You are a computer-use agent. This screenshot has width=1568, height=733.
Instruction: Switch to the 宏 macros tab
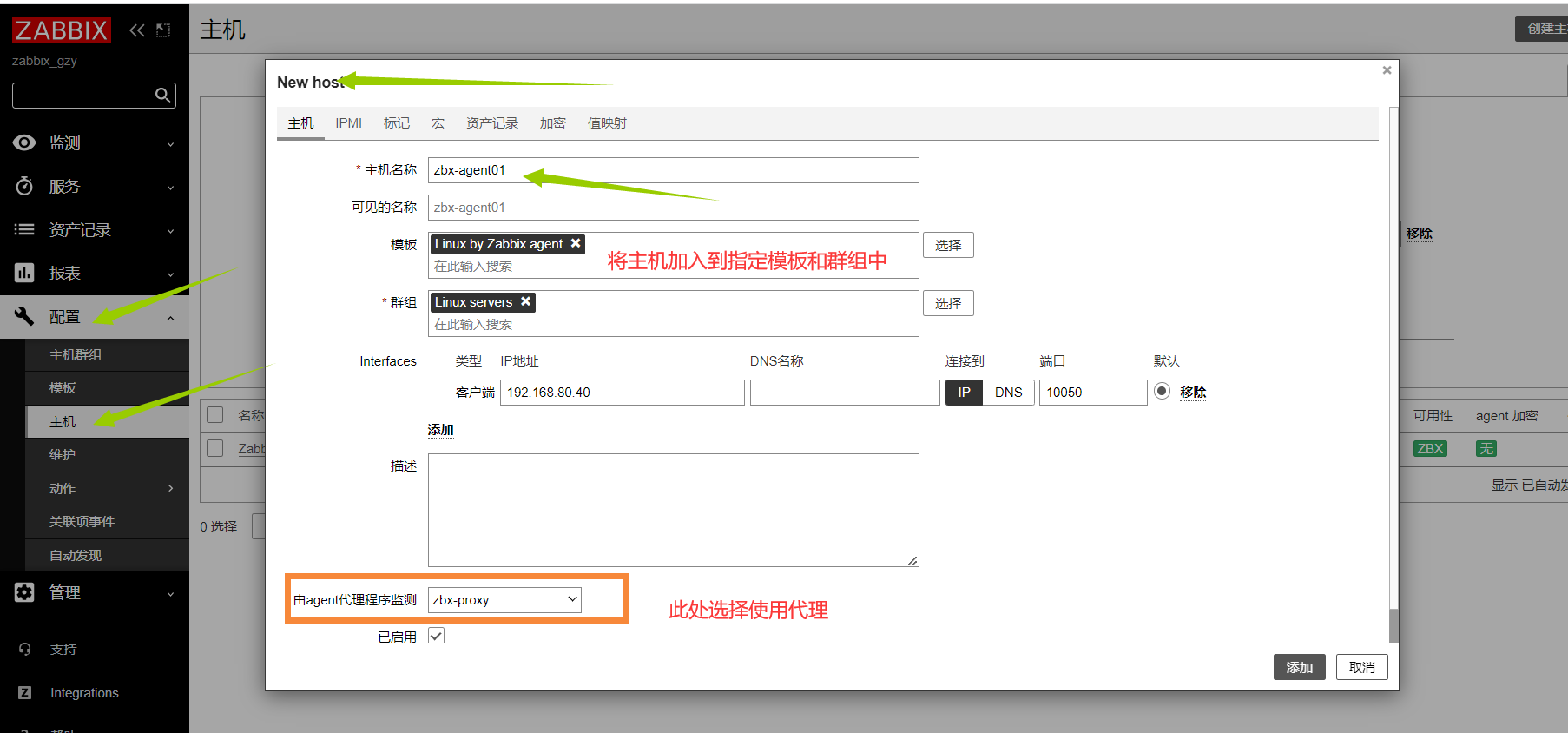[x=438, y=123]
